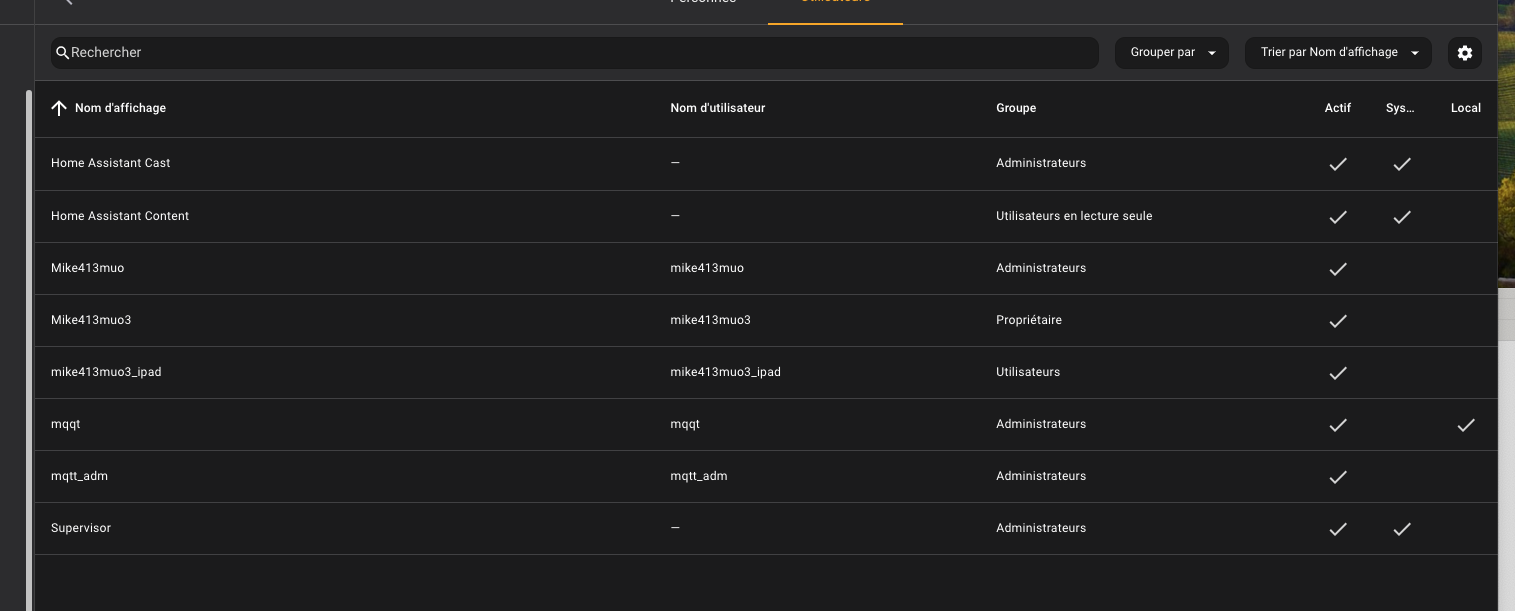The image size is (1515, 611).
Task: Sort by Groupe column header
Action: click(x=1015, y=108)
